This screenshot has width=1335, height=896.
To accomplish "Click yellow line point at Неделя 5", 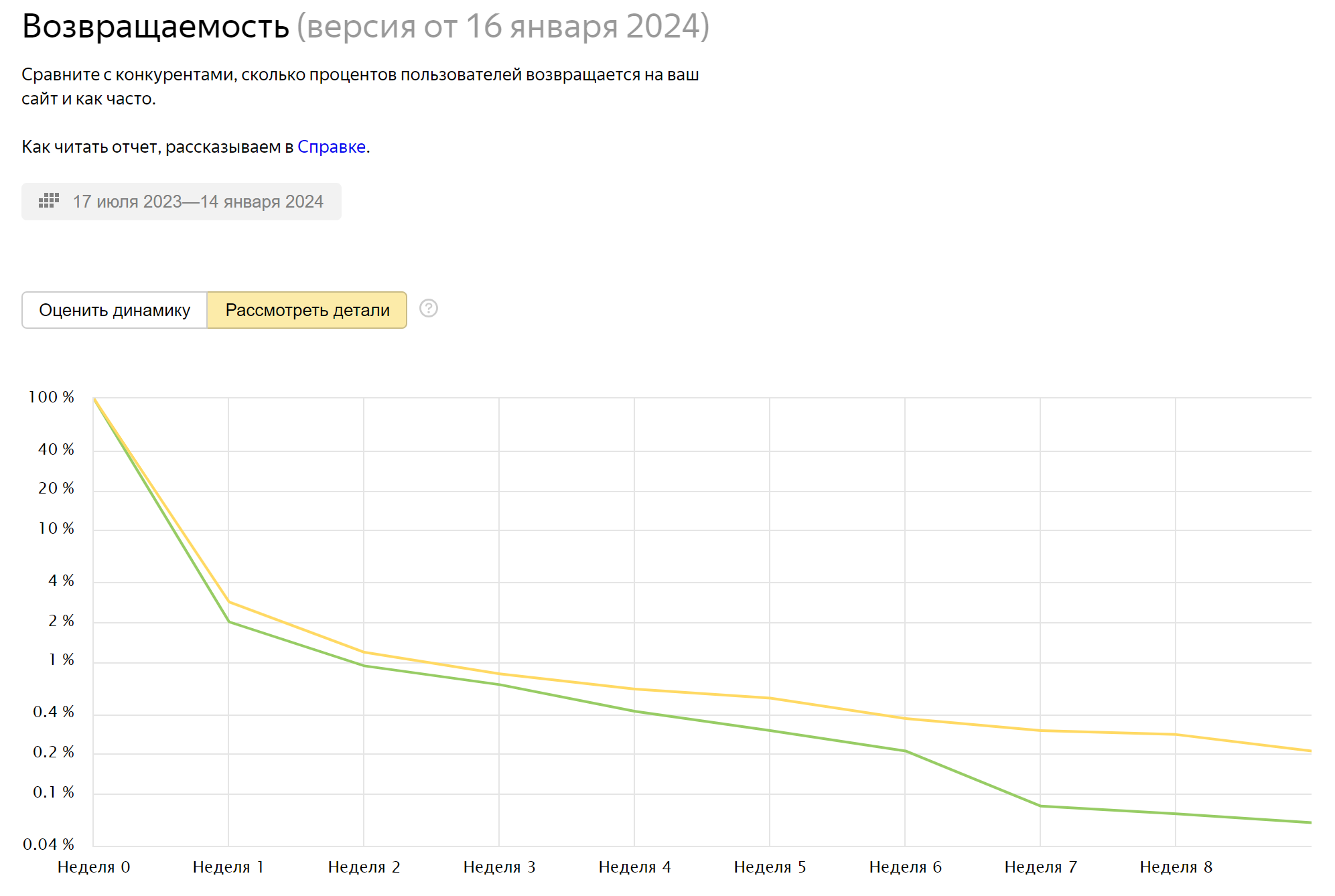I will 770,698.
